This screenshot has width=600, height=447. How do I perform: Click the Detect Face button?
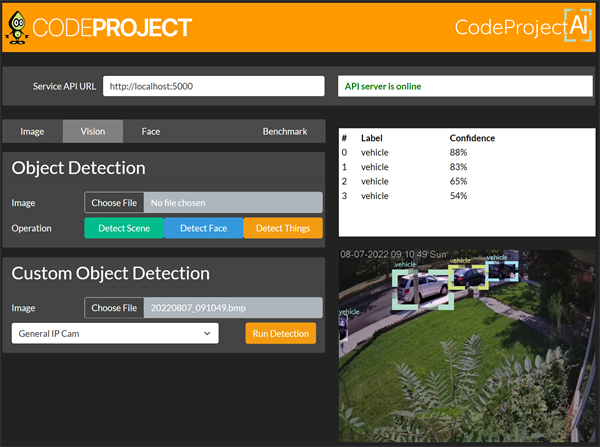[x=204, y=228]
